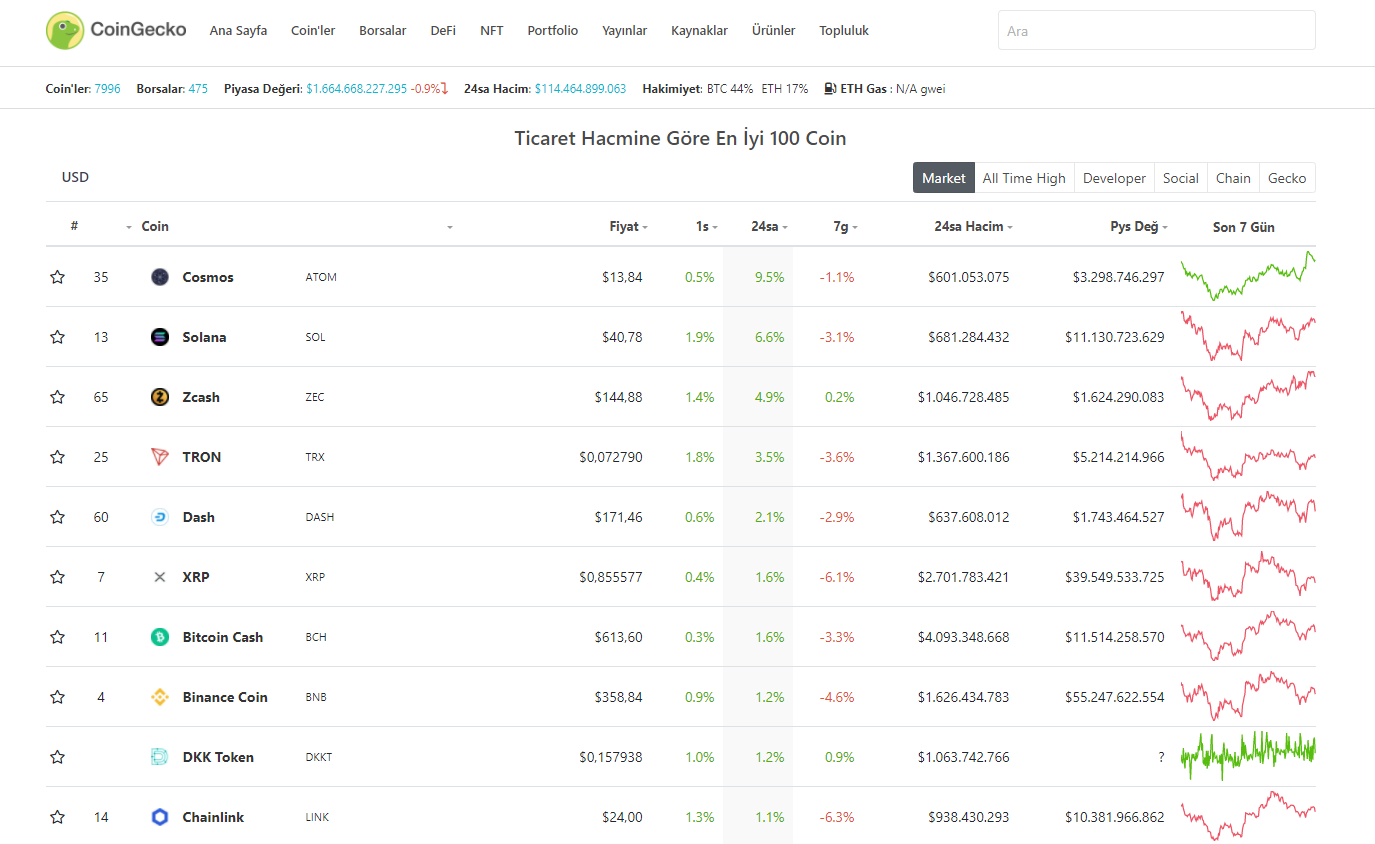
Task: Favorite Solana with its star
Action: [57, 337]
